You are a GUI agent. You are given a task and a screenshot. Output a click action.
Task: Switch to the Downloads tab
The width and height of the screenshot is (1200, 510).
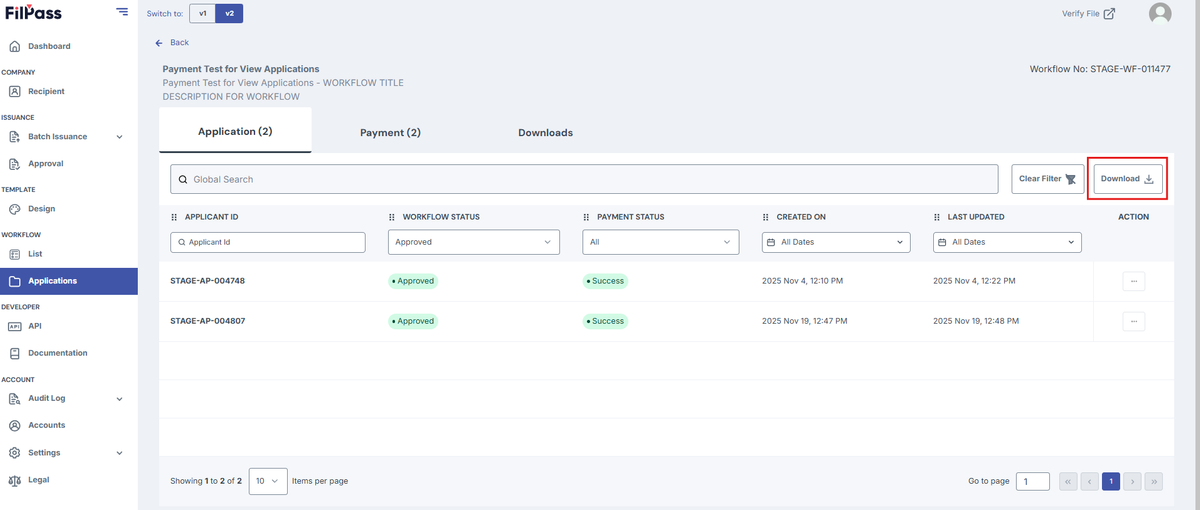coord(545,132)
